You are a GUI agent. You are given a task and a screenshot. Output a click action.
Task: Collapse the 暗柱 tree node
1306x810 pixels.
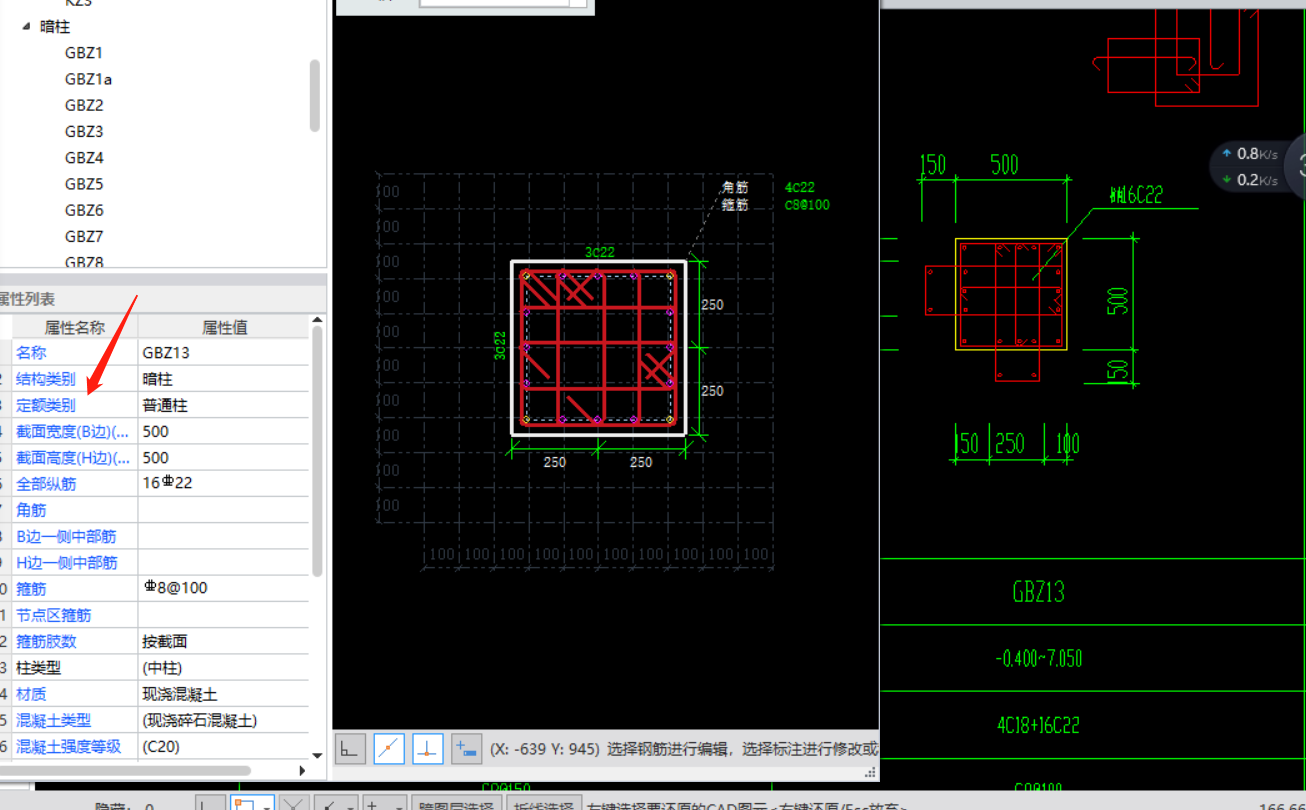click(26, 27)
